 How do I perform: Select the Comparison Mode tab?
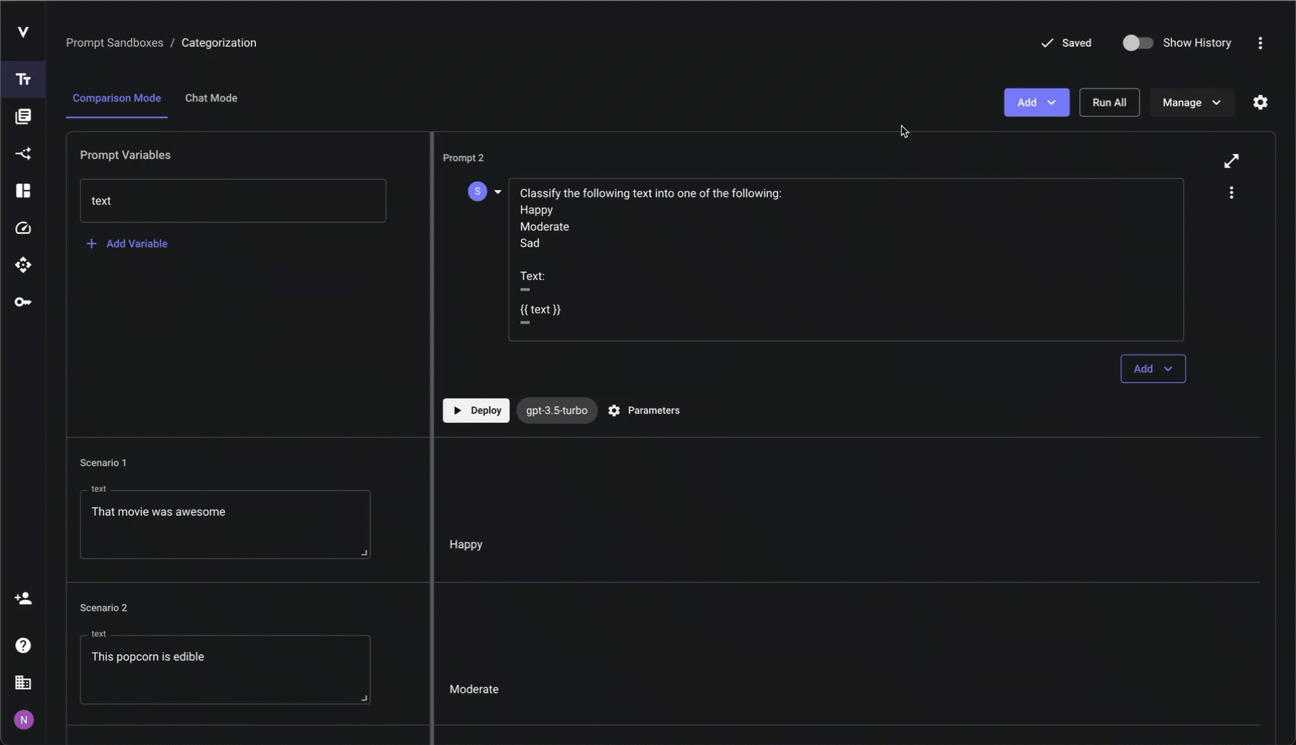(x=116, y=97)
